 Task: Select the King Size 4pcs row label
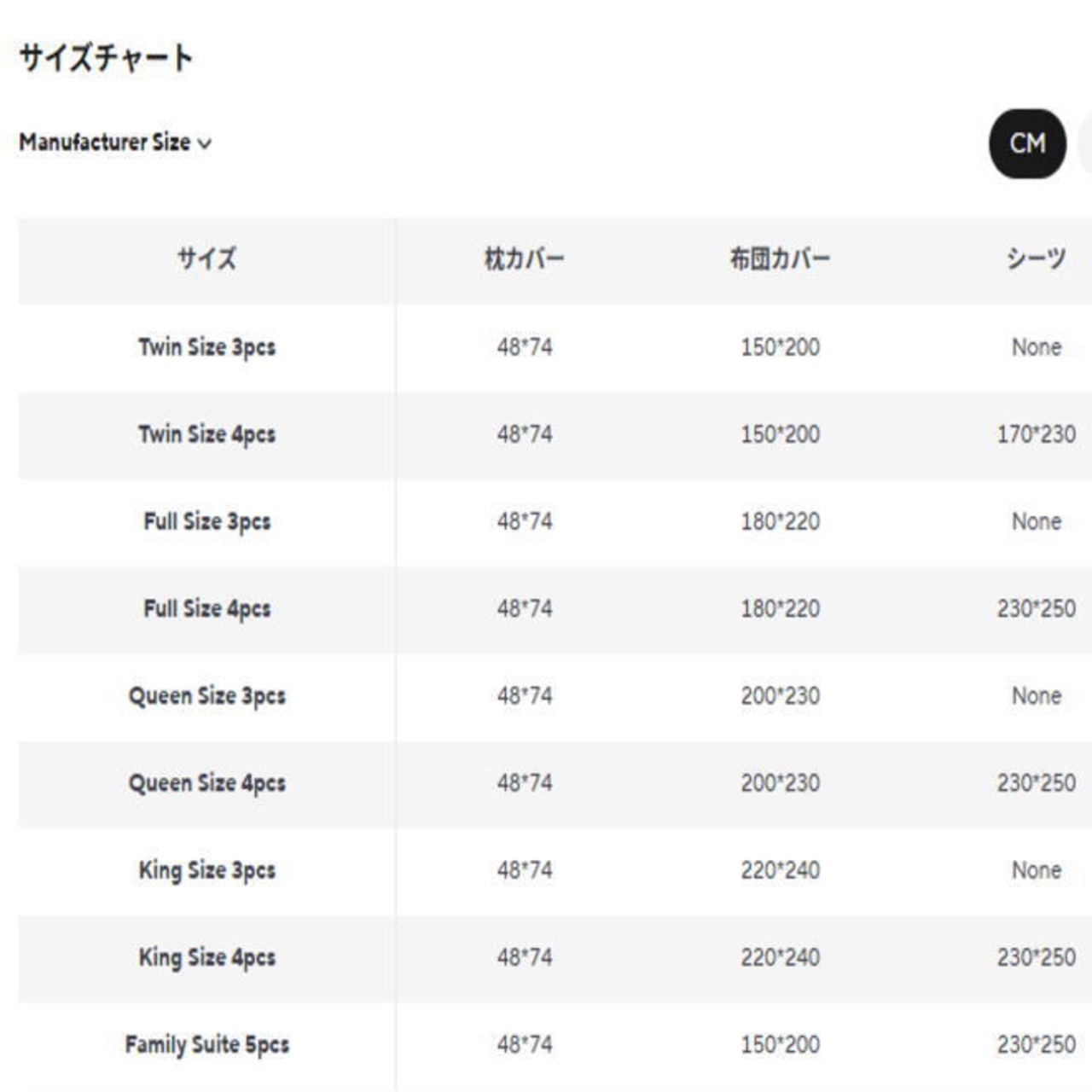point(206,957)
